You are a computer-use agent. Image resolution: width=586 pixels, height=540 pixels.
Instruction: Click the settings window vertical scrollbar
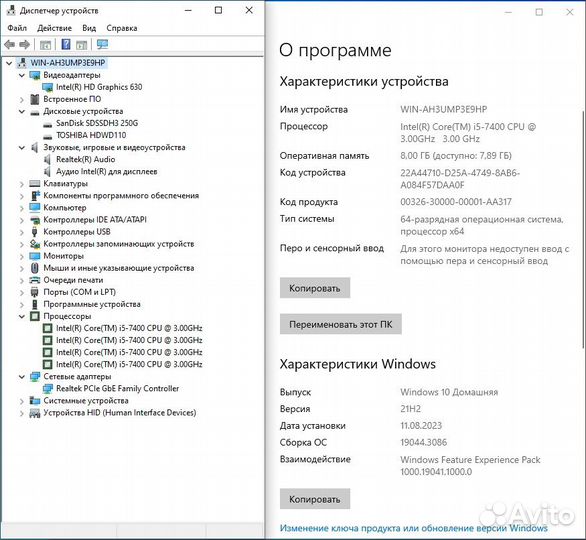583,228
